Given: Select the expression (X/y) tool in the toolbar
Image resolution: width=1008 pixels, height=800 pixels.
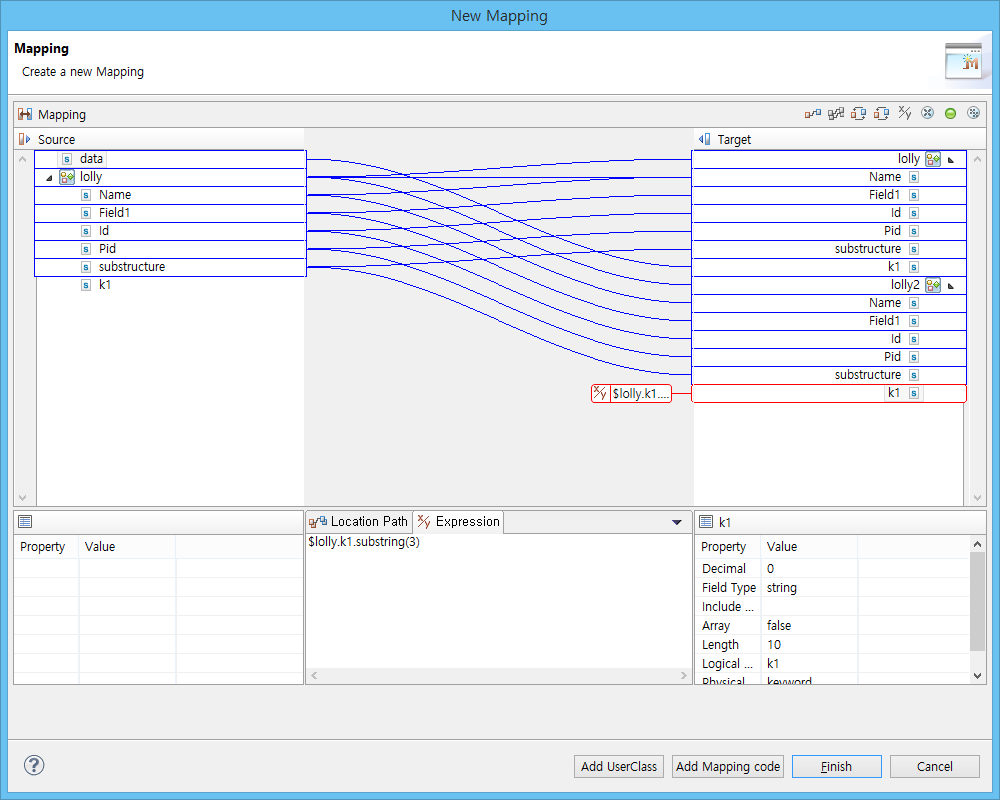Looking at the screenshot, I should 905,113.
